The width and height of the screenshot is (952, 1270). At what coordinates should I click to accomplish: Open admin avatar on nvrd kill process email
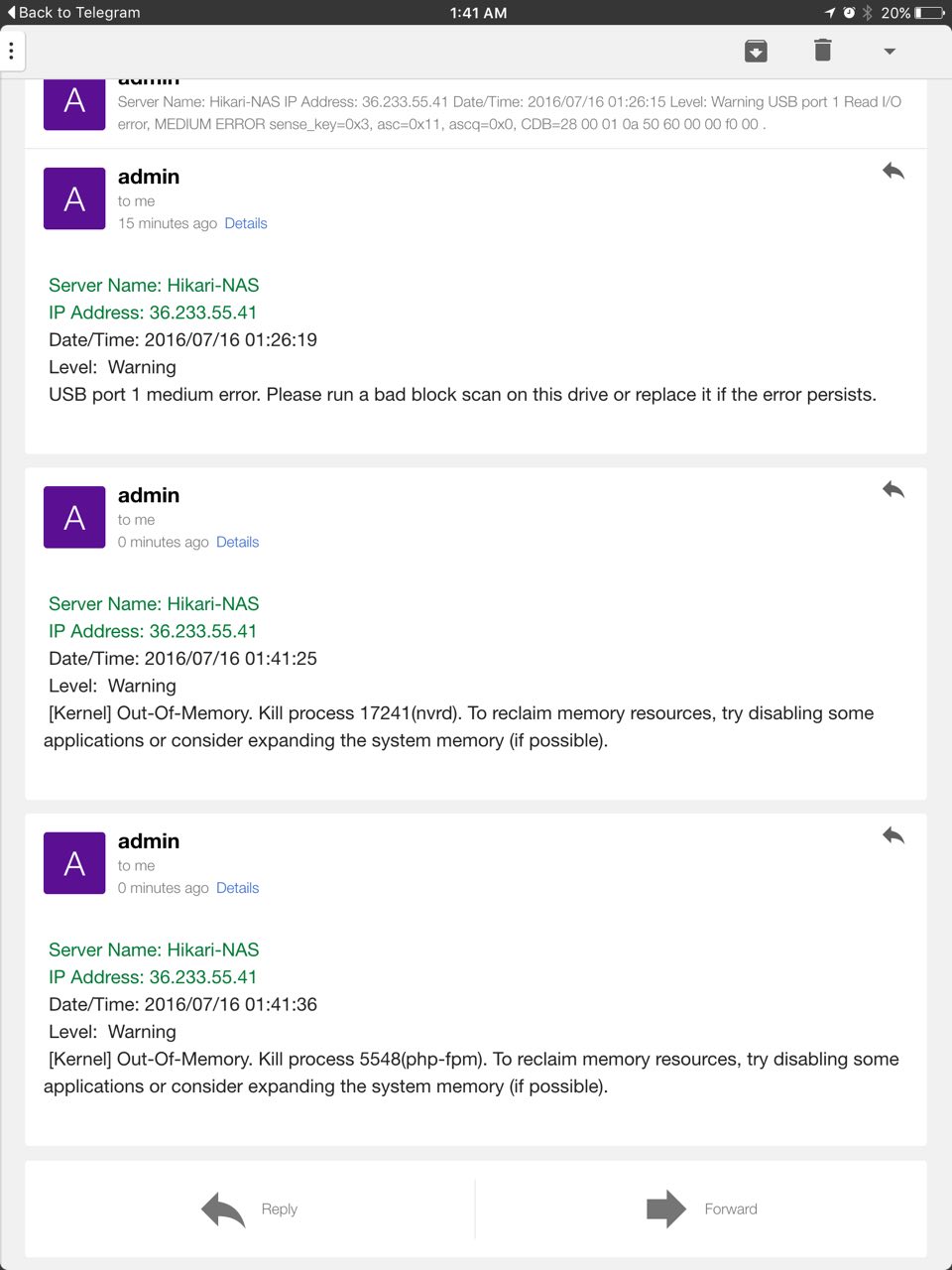click(74, 517)
